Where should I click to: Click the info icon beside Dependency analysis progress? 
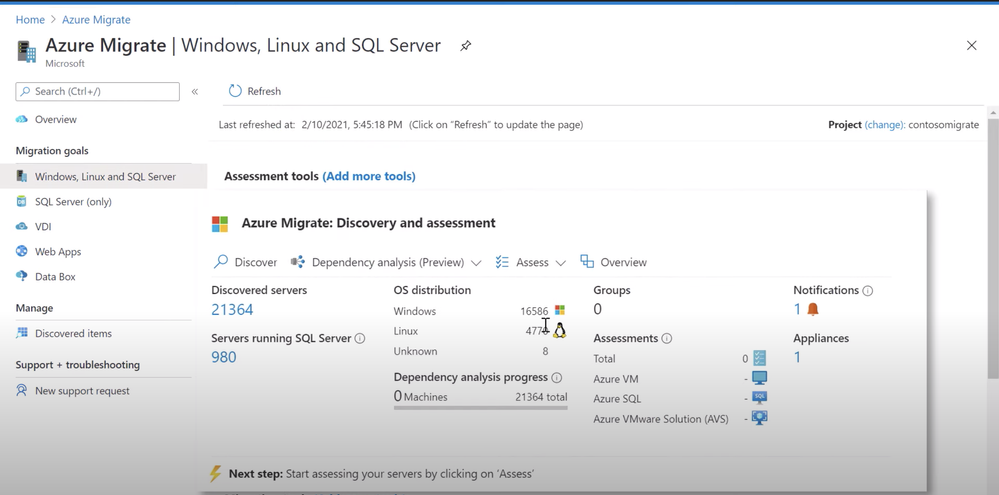click(x=556, y=377)
